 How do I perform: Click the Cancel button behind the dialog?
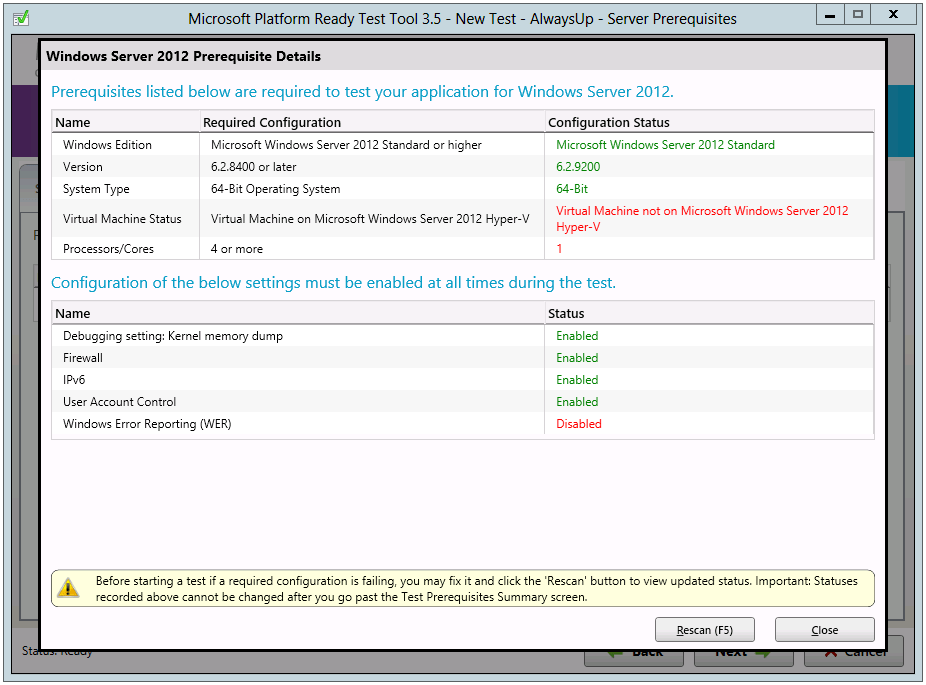(x=855, y=651)
